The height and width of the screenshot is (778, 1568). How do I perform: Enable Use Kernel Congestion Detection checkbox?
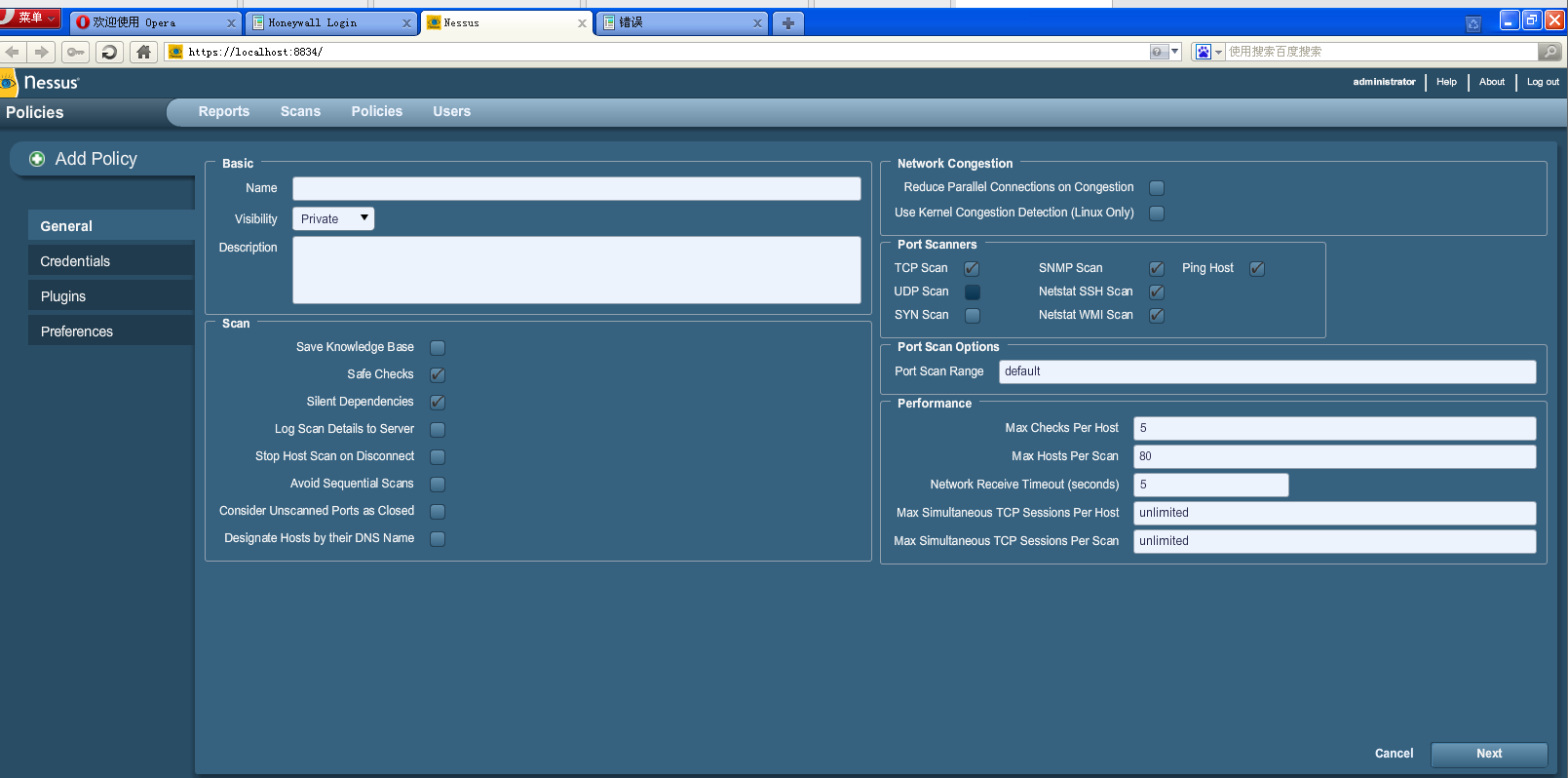1157,214
